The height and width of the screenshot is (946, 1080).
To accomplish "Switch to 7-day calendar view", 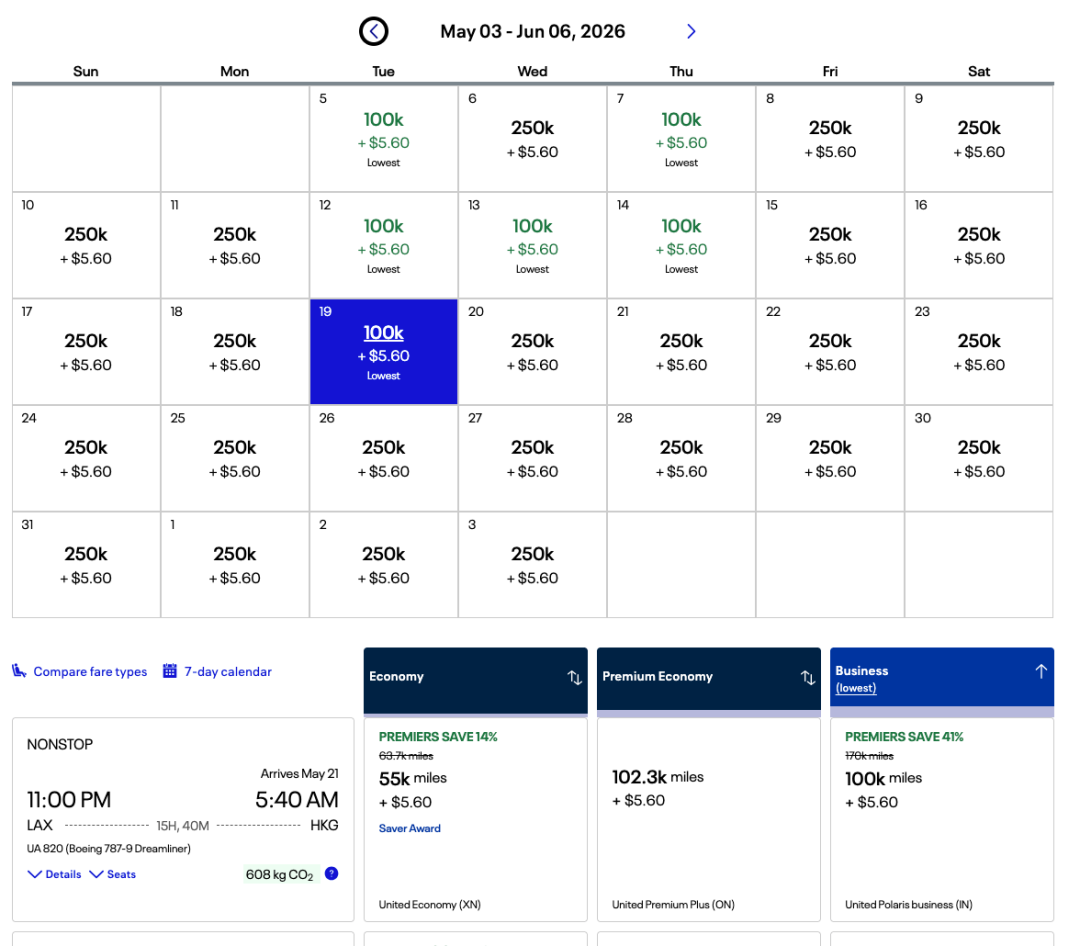I will click(227, 672).
